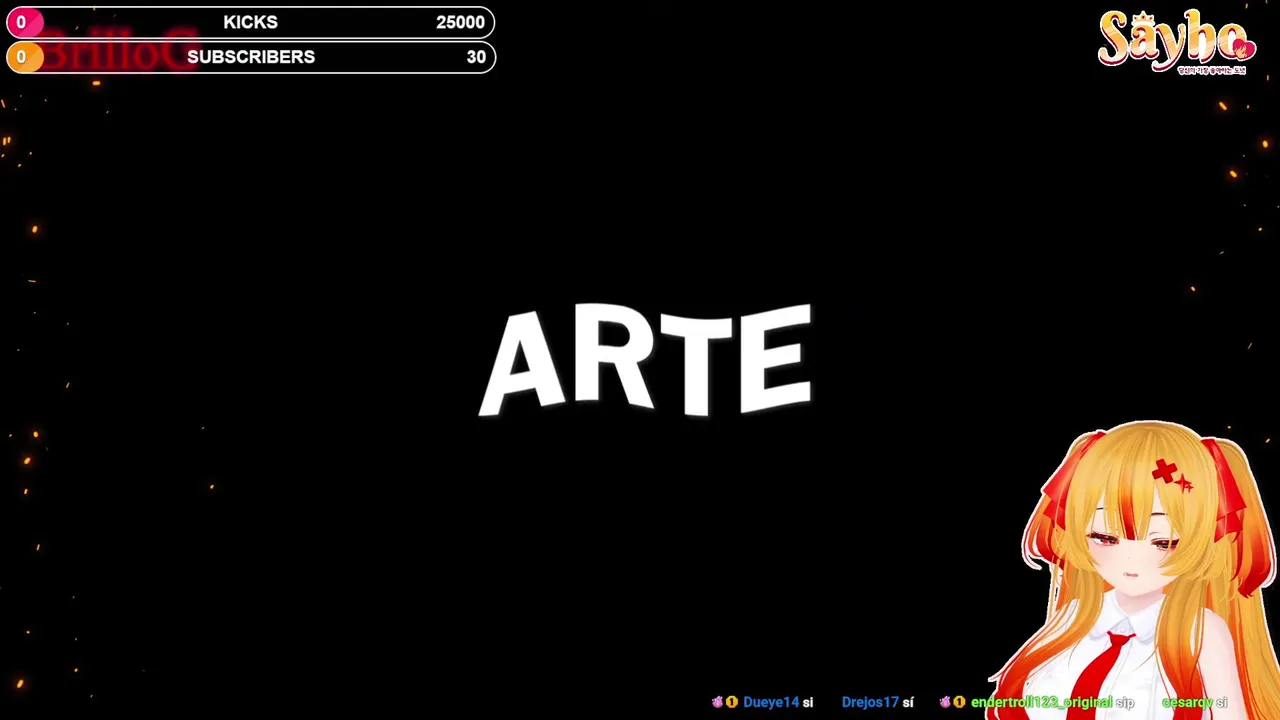
Task: Click the pink badge beside endertroll123_original
Action: click(945, 702)
